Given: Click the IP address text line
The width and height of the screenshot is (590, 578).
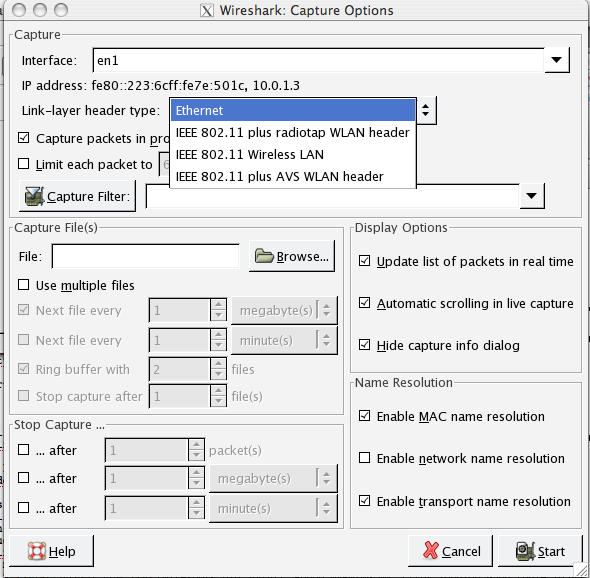Looking at the screenshot, I should coord(161,85).
